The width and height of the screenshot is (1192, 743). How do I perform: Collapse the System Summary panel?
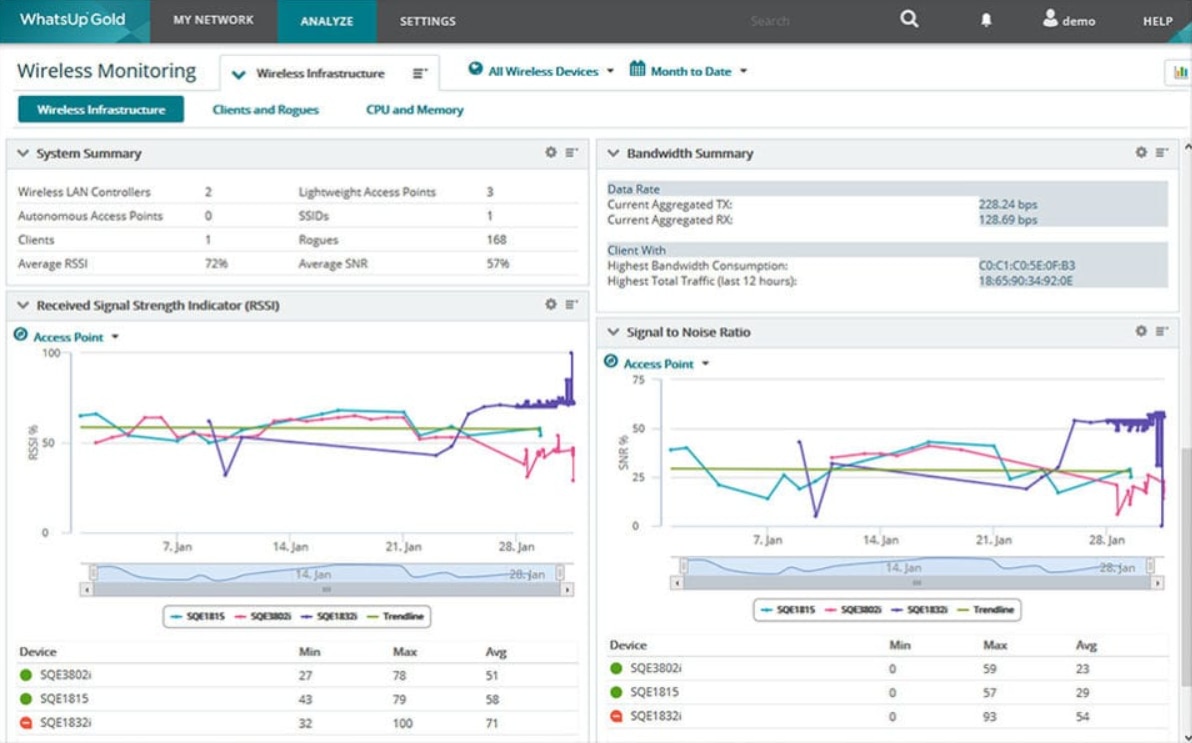coord(22,153)
